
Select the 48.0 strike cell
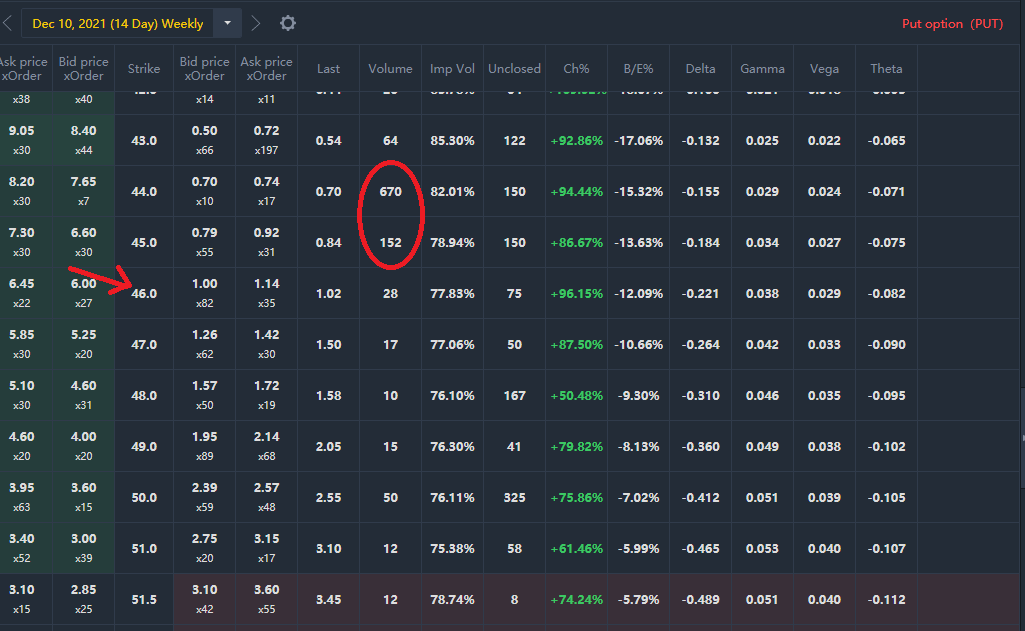pos(144,396)
